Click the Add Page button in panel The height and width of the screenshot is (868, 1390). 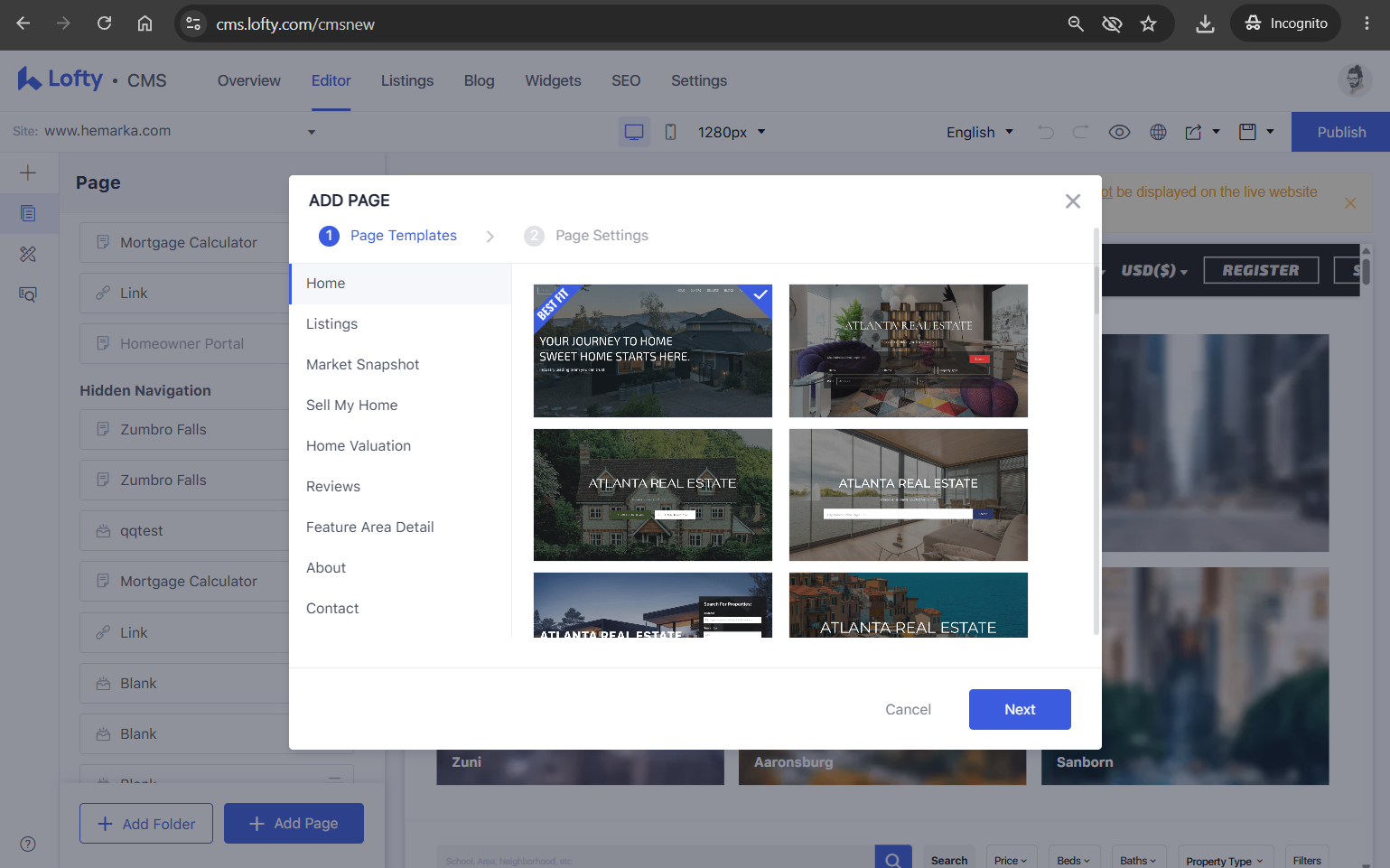[294, 824]
